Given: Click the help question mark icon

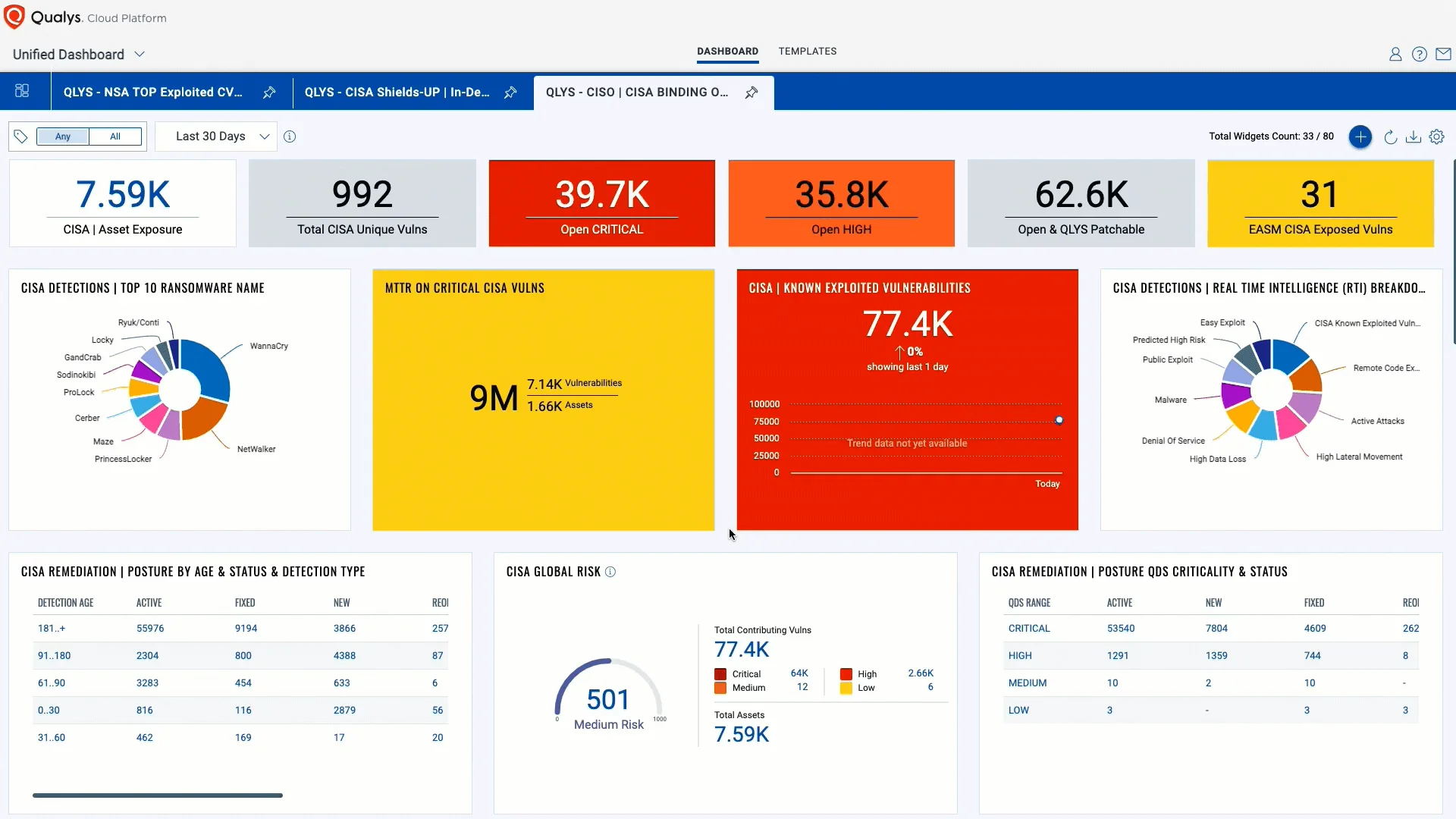Looking at the screenshot, I should 1420,54.
